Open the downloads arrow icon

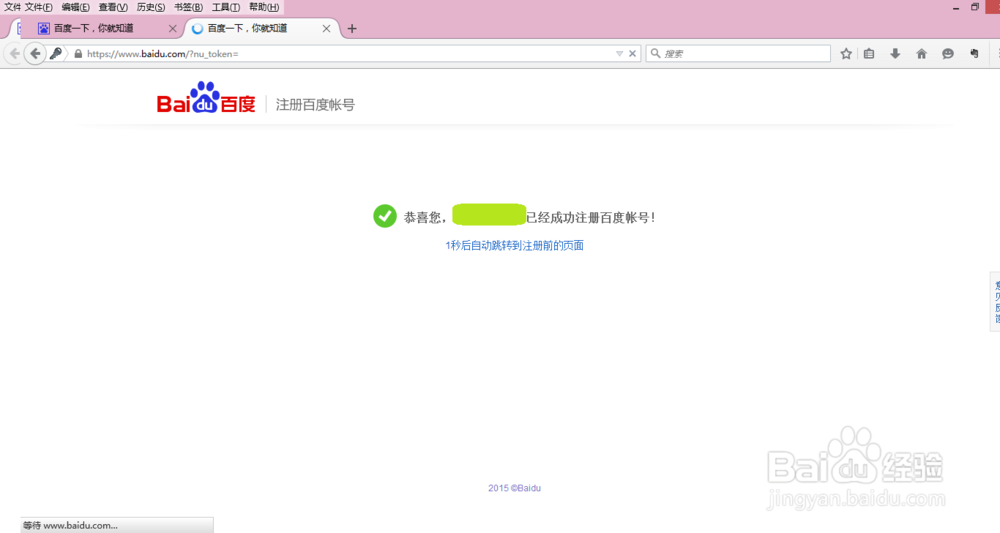pos(895,54)
